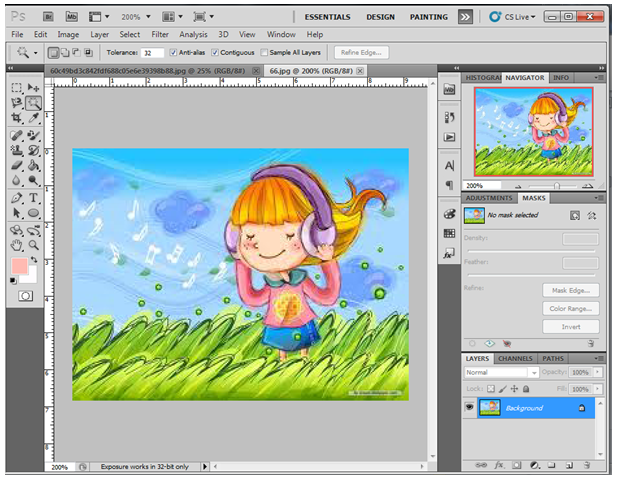Hide the Background layer with eye icon
The width and height of the screenshot is (617, 479).
(469, 408)
